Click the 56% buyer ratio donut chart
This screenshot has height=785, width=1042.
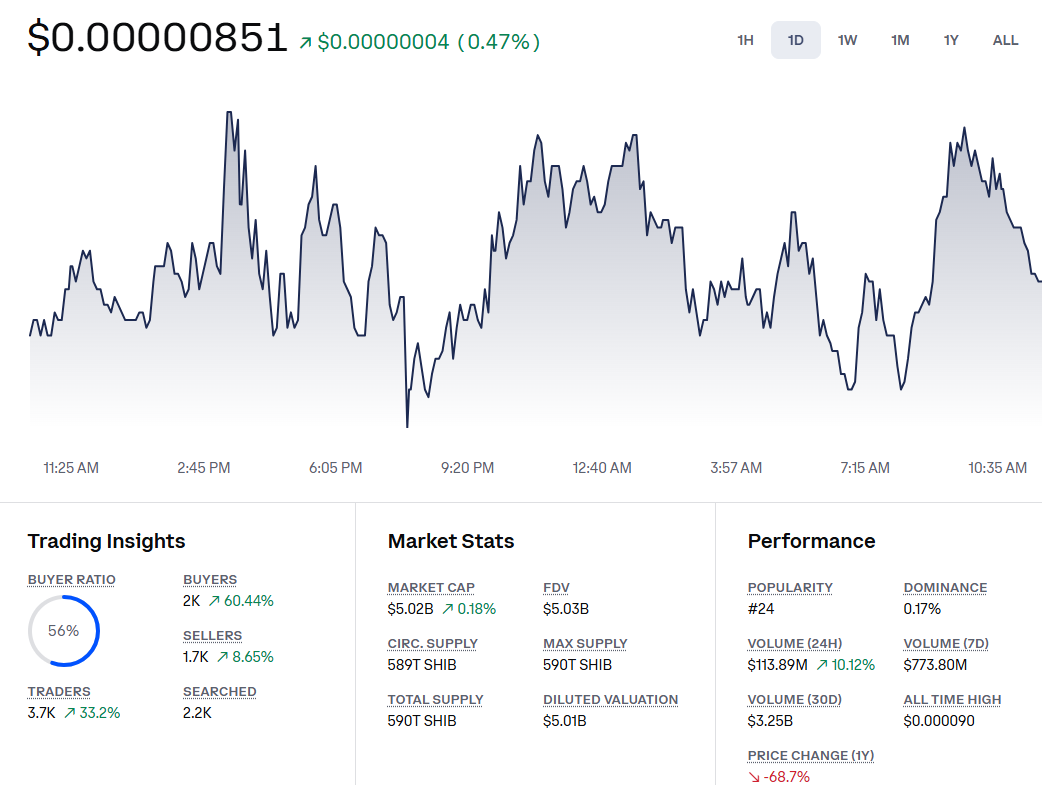pos(63,630)
